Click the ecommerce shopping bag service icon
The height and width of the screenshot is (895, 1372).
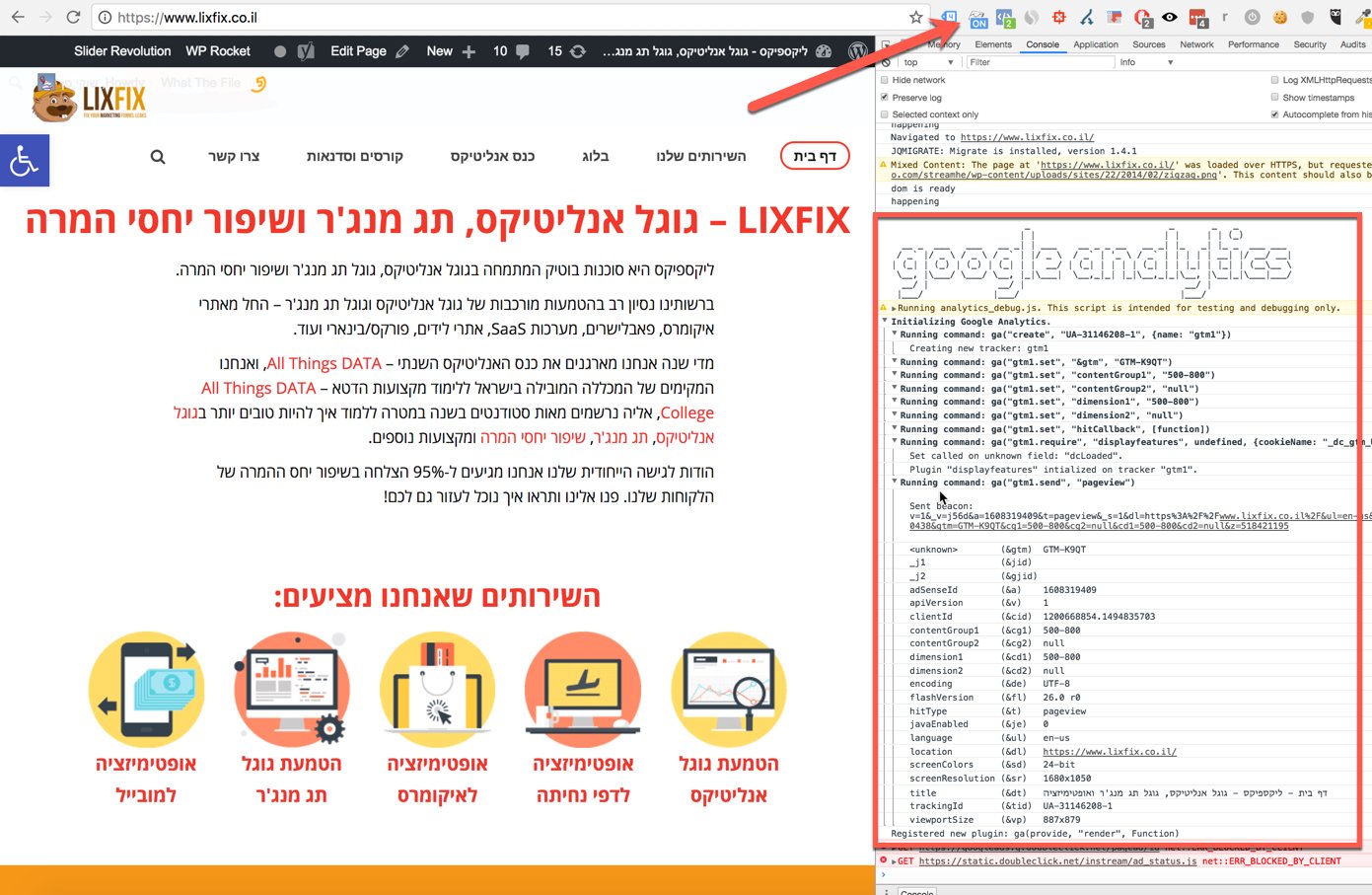437,689
